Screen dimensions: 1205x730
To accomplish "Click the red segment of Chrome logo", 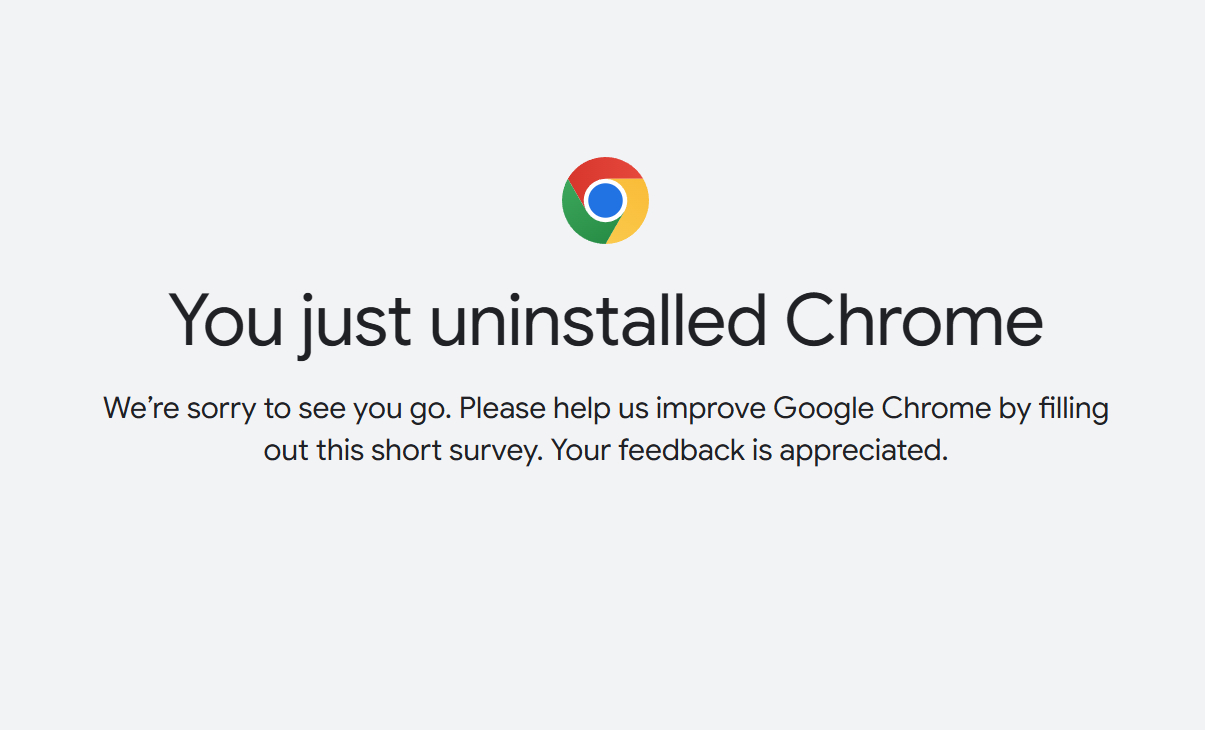I will 602,168.
